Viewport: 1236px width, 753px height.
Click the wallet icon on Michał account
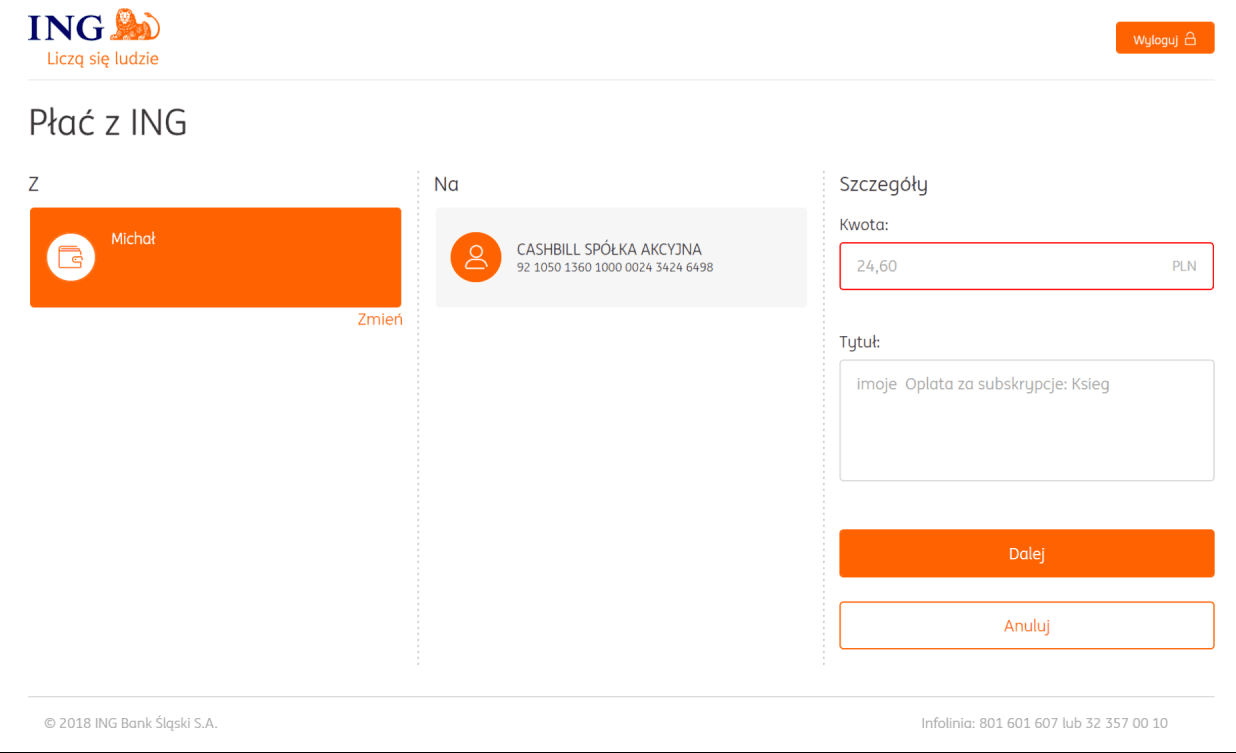71,257
